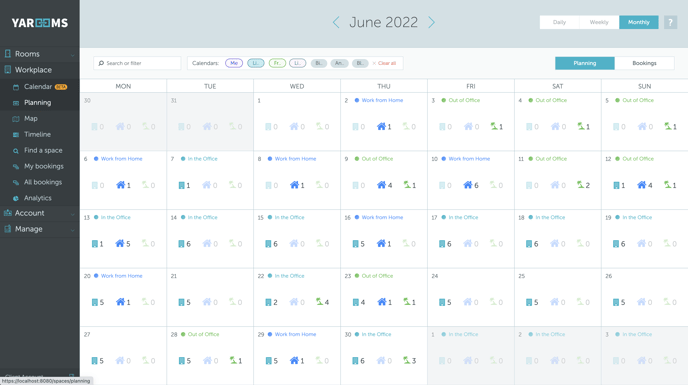The width and height of the screenshot is (688, 385).
Task: Click the palm icon on June 22
Action: point(319,302)
